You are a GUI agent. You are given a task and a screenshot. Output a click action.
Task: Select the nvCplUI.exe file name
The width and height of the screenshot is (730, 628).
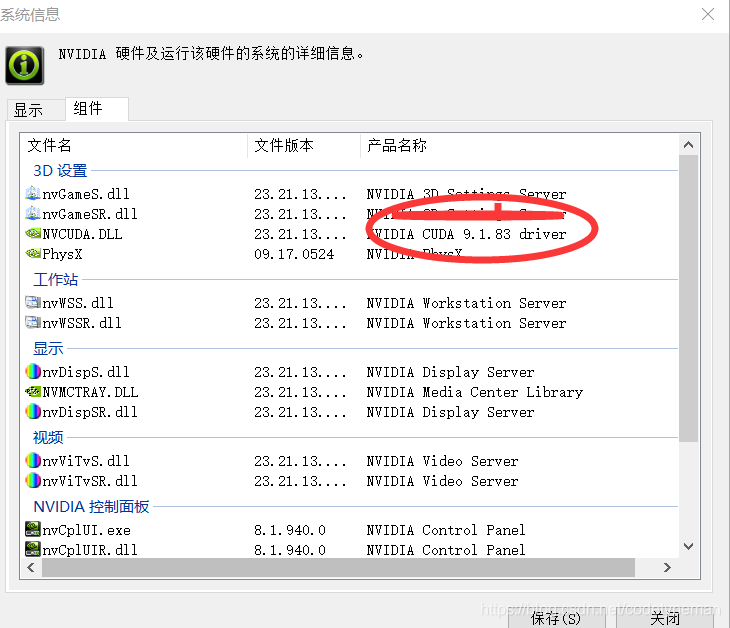pos(87,530)
